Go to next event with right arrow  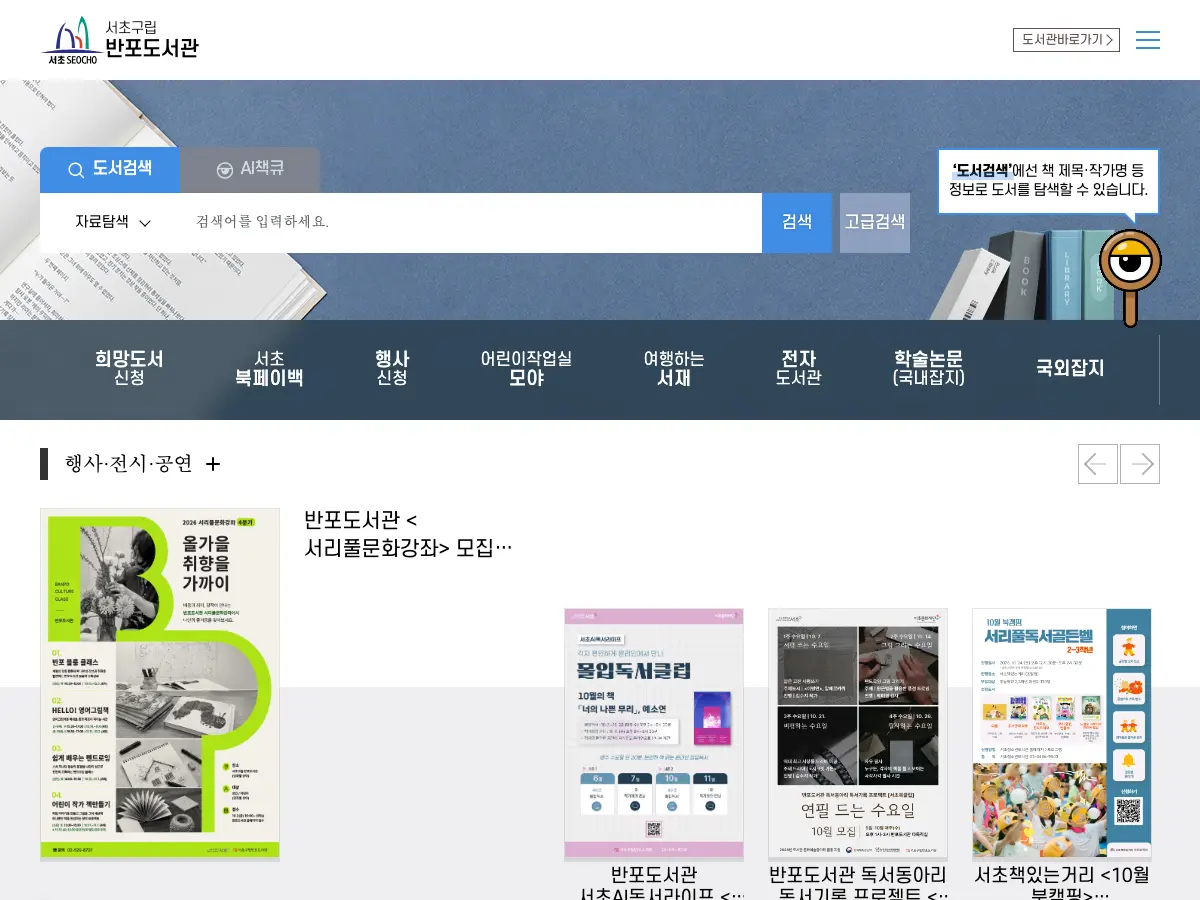(1140, 464)
